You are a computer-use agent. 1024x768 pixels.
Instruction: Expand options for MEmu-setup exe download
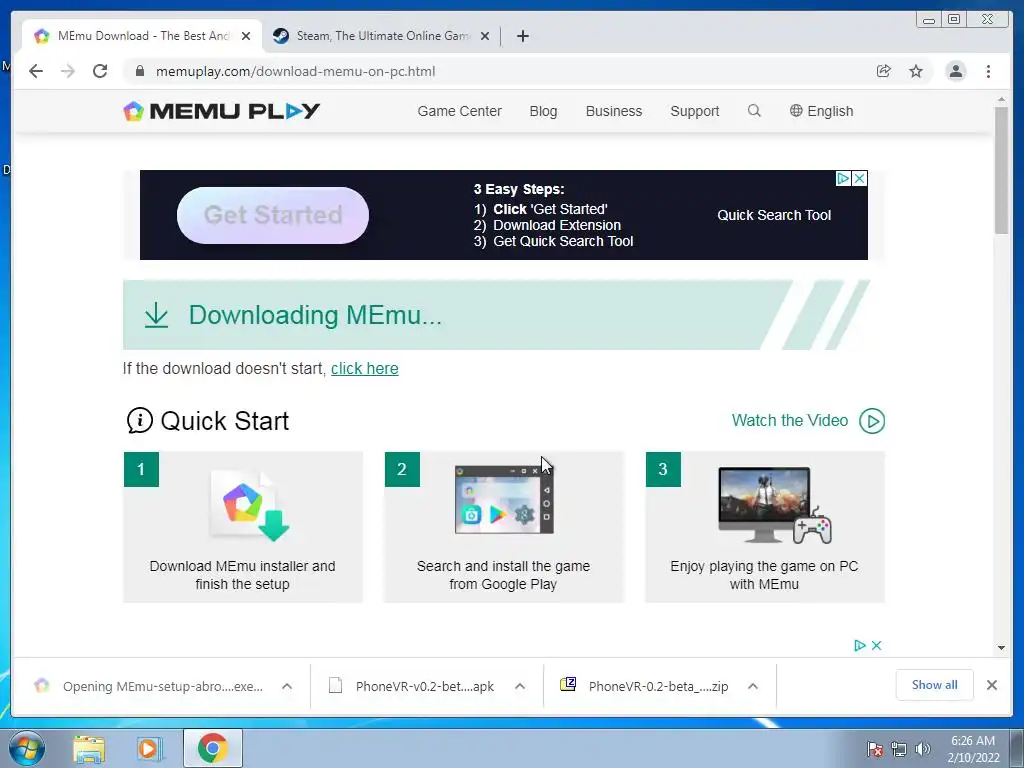[x=287, y=686]
